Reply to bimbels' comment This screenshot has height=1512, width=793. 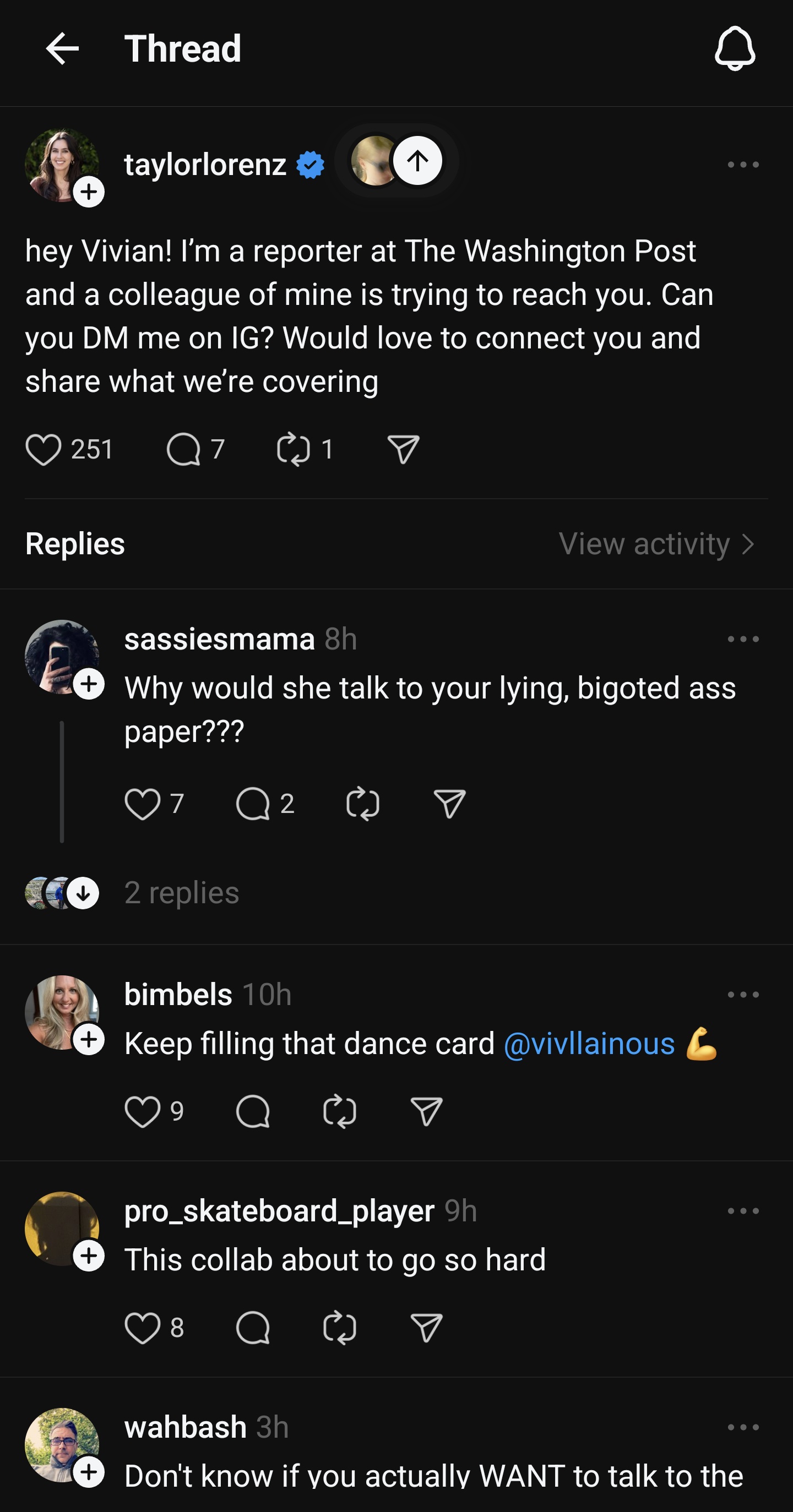pos(253,1111)
